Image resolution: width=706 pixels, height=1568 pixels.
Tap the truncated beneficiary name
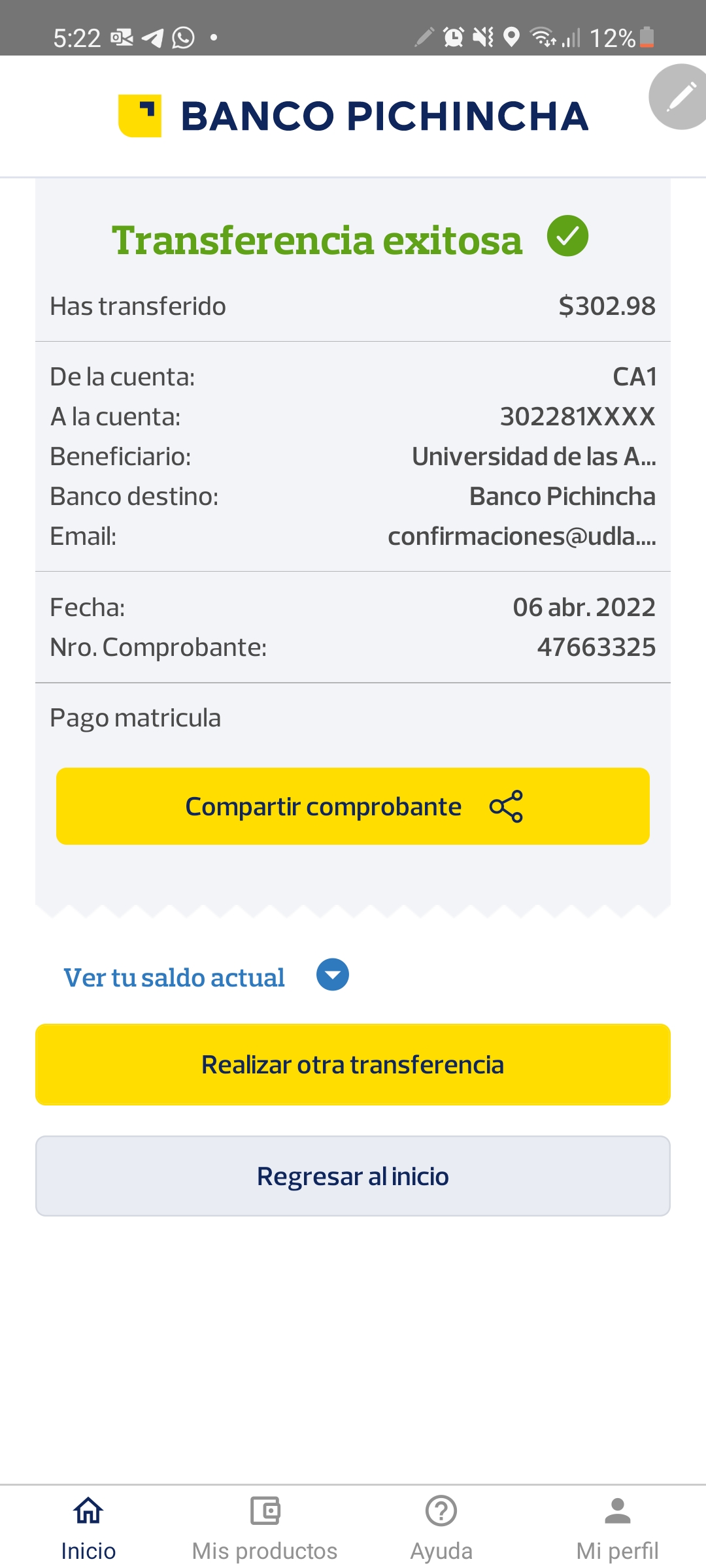533,457
